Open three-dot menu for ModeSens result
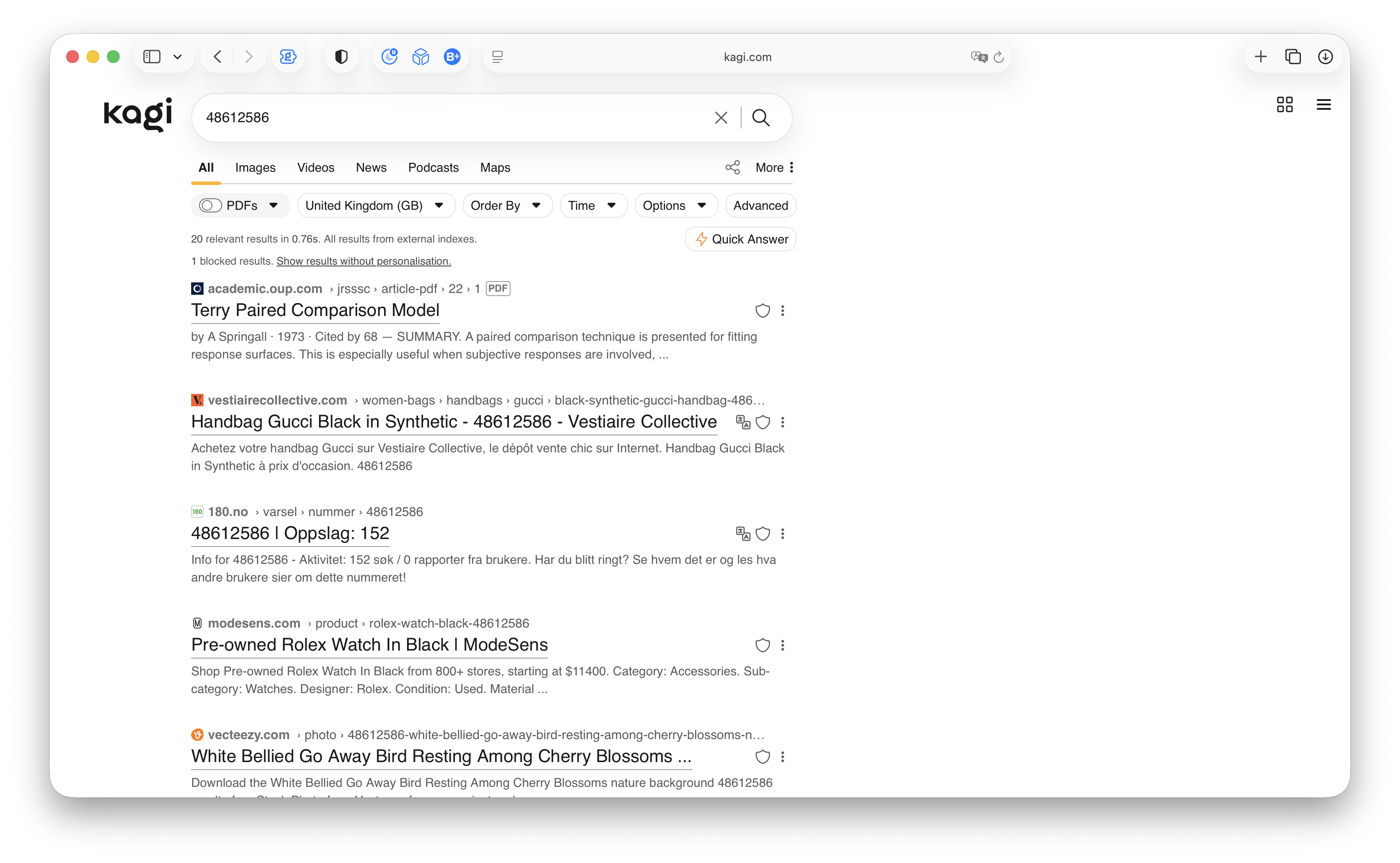The image size is (1400, 863). pyautogui.click(x=783, y=645)
